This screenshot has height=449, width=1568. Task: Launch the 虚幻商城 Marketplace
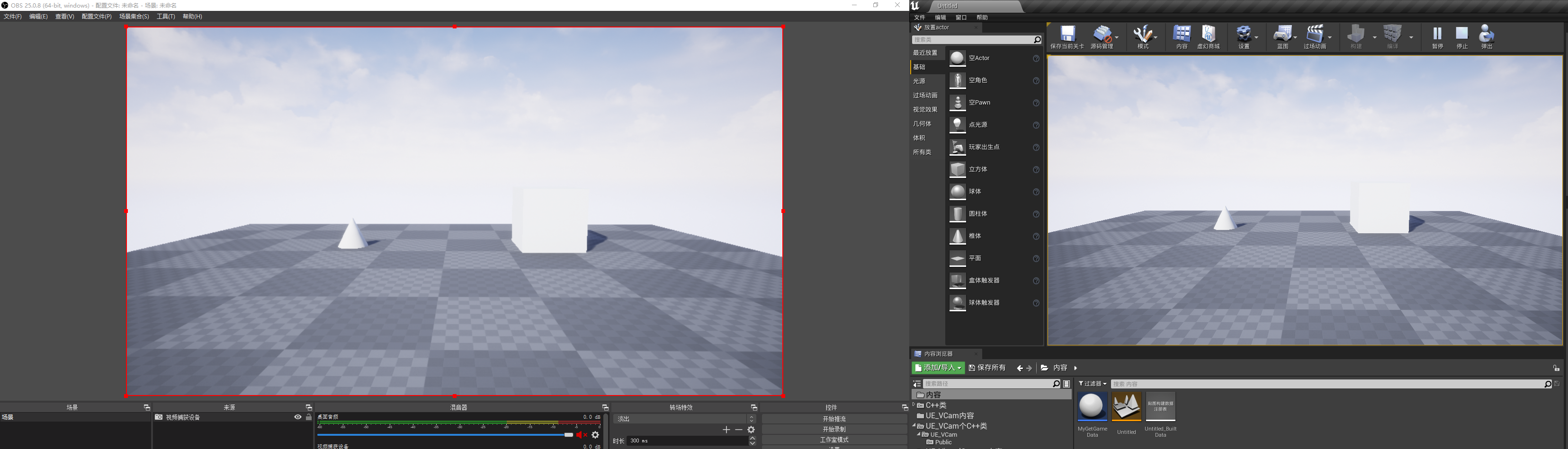(1209, 36)
